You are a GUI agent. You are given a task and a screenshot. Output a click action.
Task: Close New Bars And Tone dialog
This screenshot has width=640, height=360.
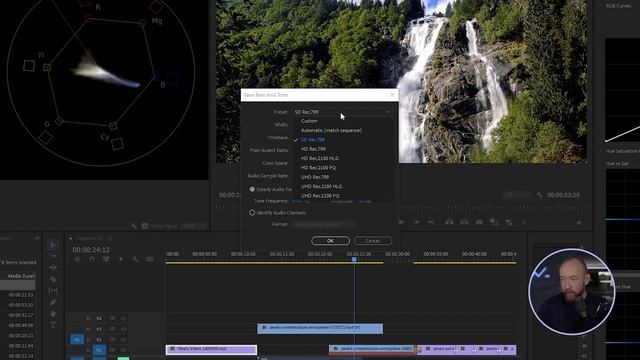tap(392, 95)
